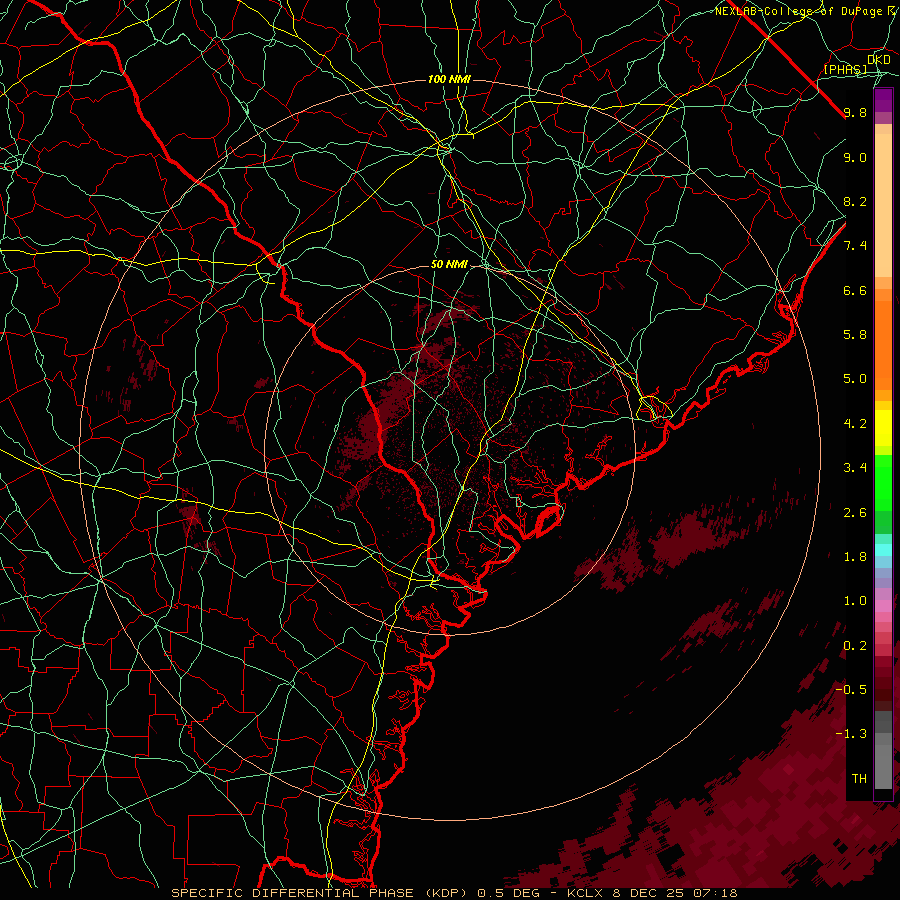Click the '50 NMI' range ring label

[x=449, y=264]
